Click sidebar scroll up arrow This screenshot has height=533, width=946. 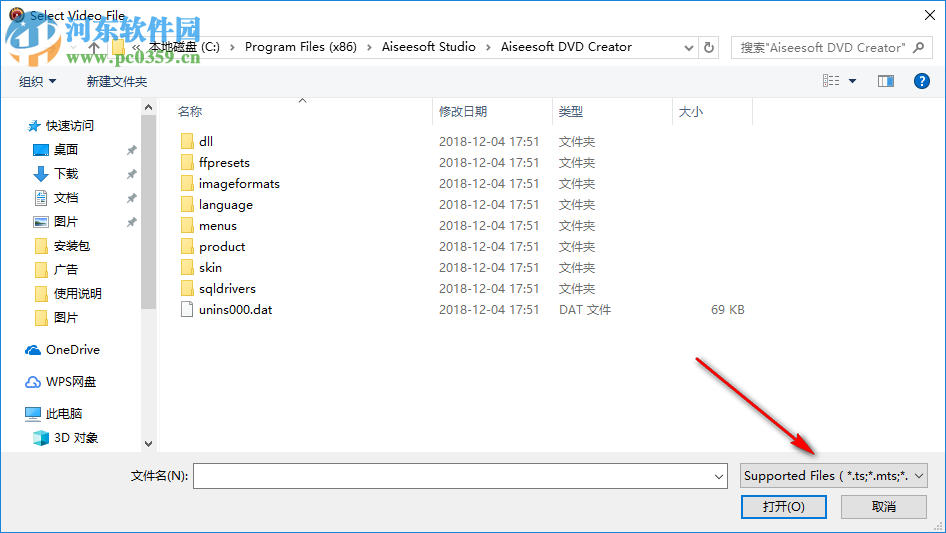point(148,107)
